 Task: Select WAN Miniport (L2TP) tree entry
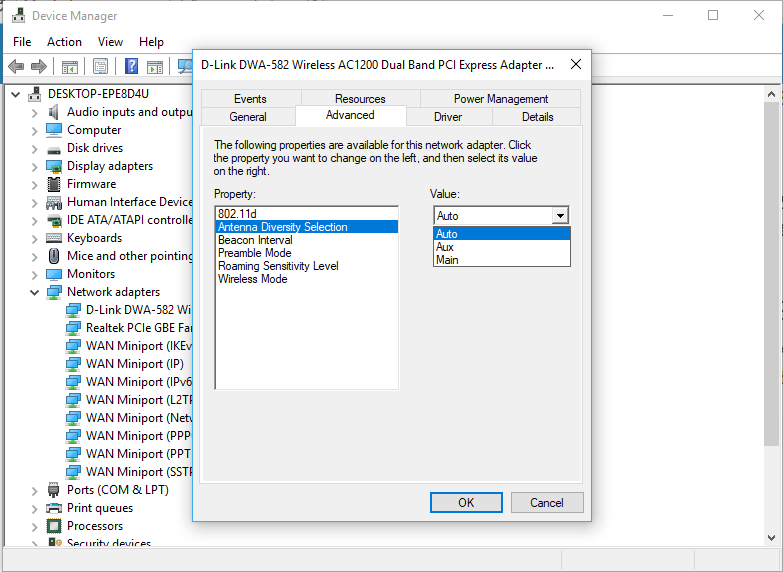click(x=139, y=400)
